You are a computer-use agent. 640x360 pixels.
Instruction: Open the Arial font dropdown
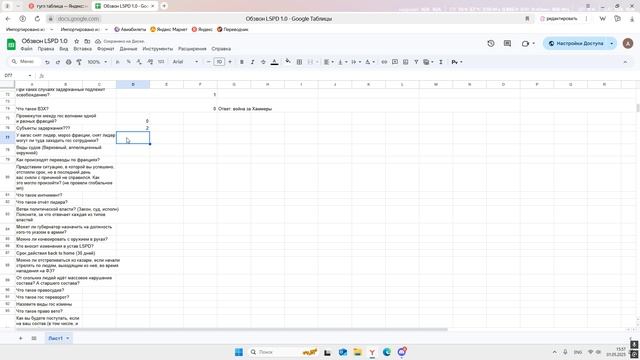coord(185,62)
